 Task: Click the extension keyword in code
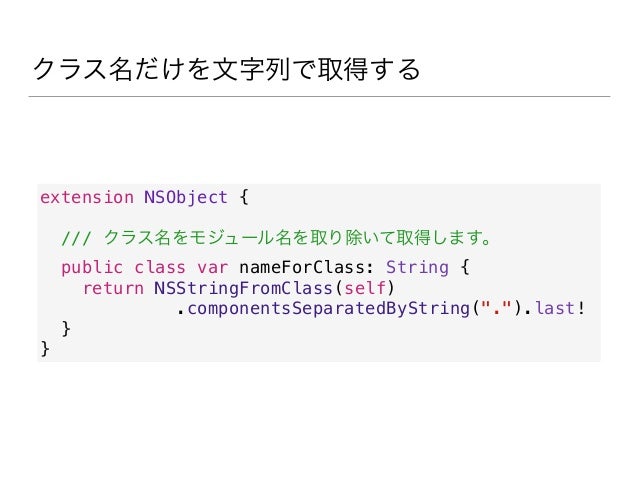[x=87, y=197]
